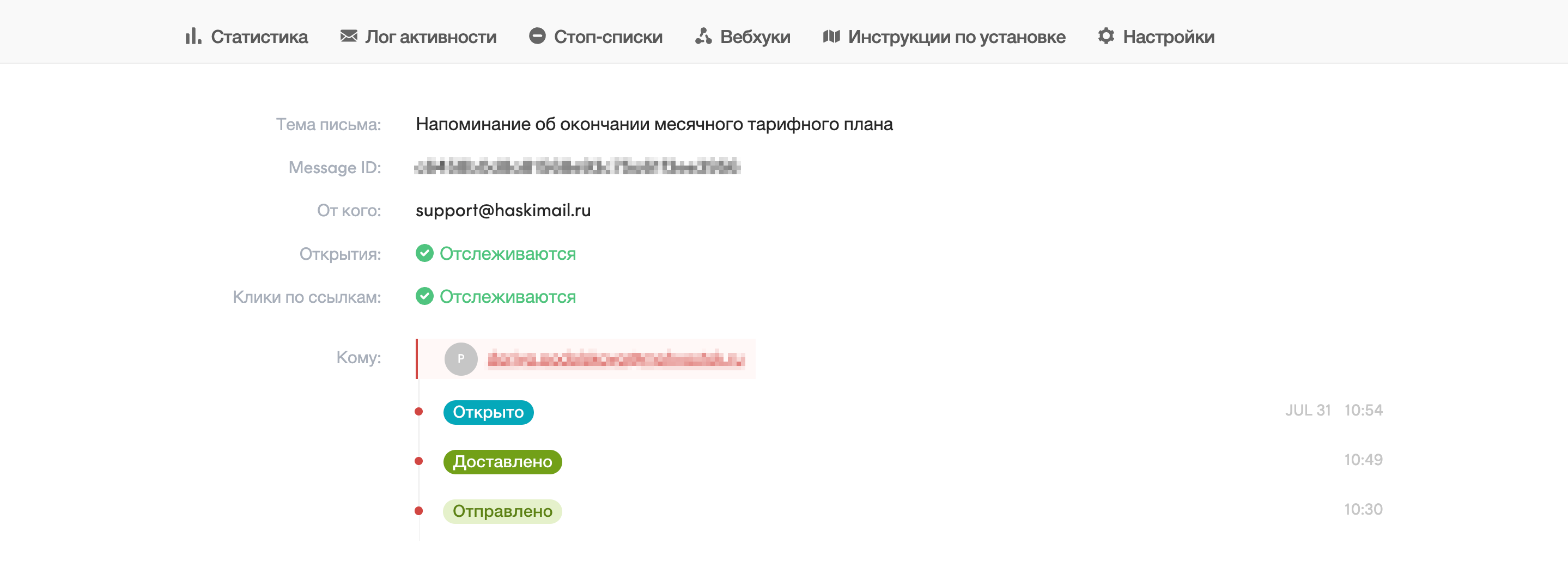1568x562 pixels.
Task: Click the blurred recipient email address
Action: pos(616,359)
